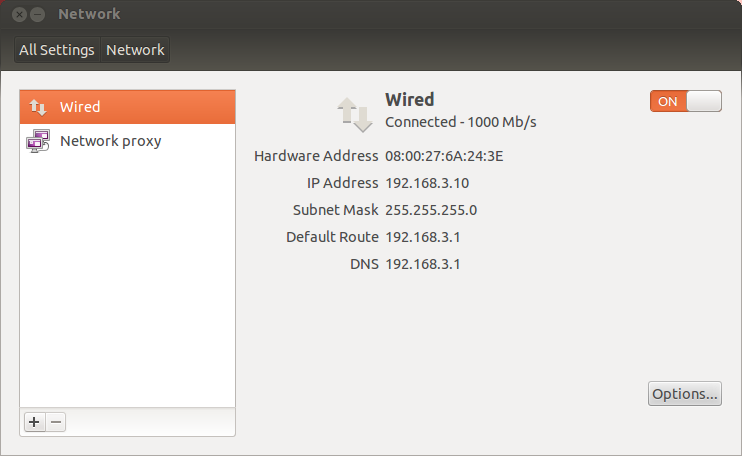742x456 pixels.
Task: Click the large Wired status arrows icon
Action: point(356,114)
